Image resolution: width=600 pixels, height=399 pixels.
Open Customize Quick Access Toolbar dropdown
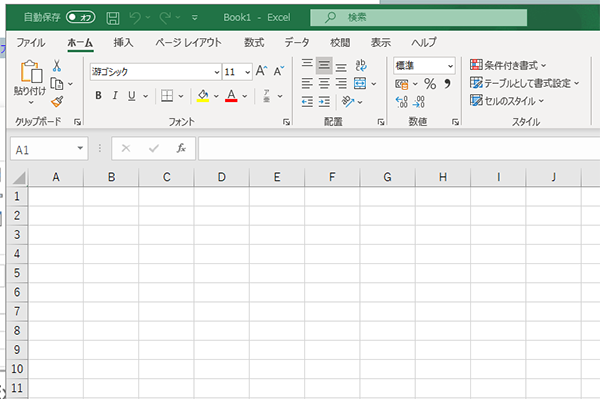195,18
